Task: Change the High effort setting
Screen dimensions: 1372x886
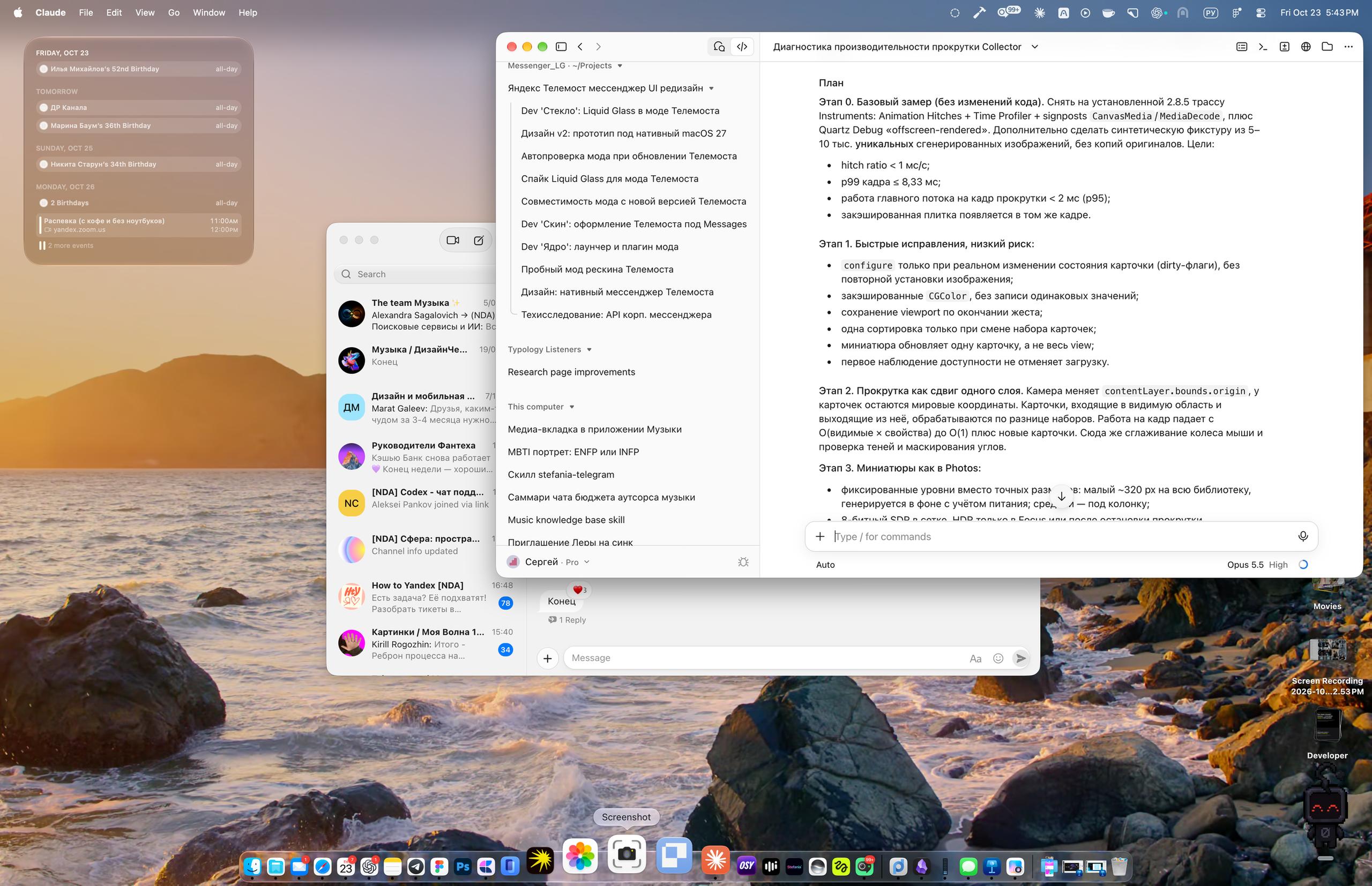Action: 1278,565
